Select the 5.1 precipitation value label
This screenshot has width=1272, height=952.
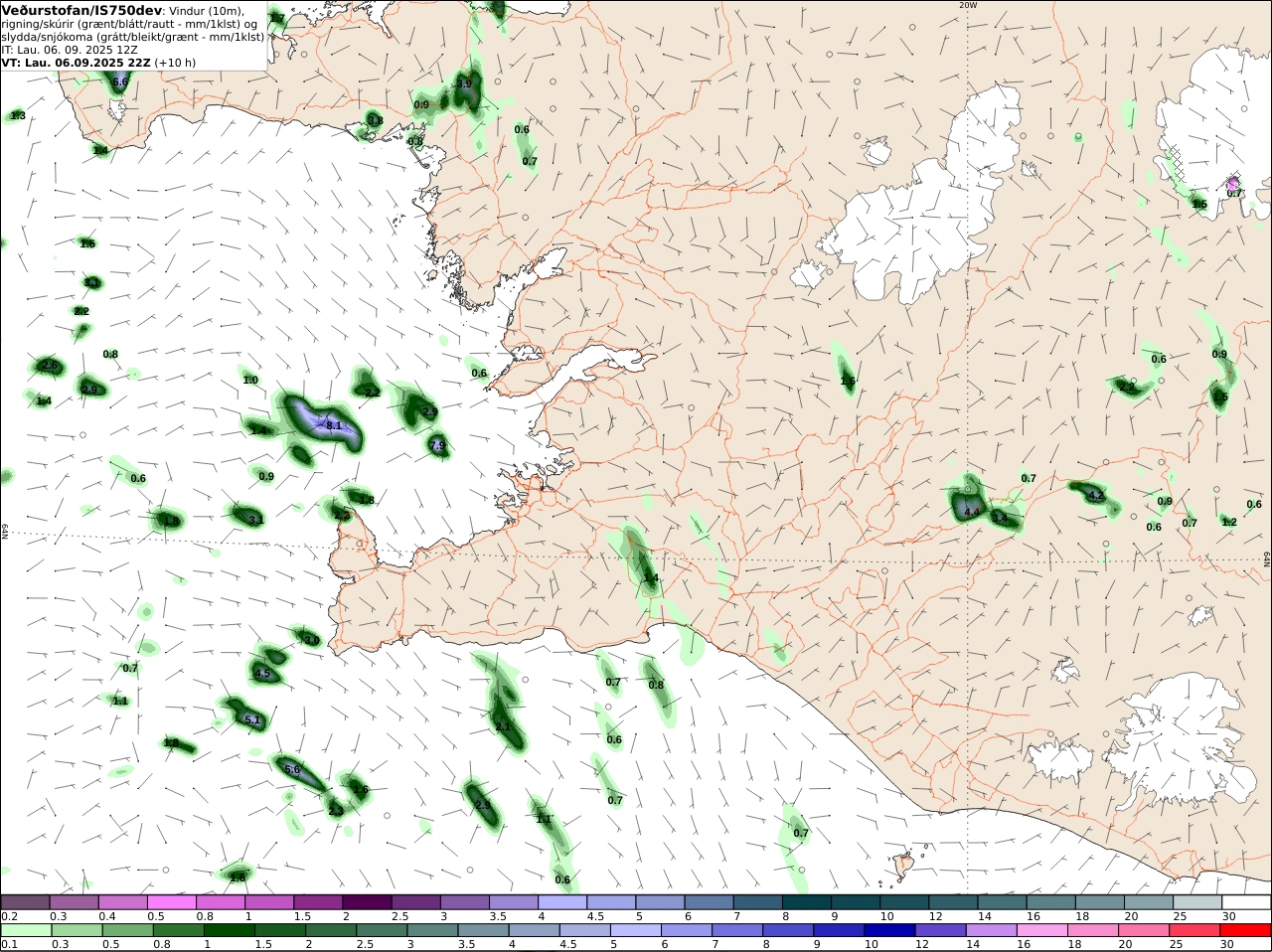[252, 719]
